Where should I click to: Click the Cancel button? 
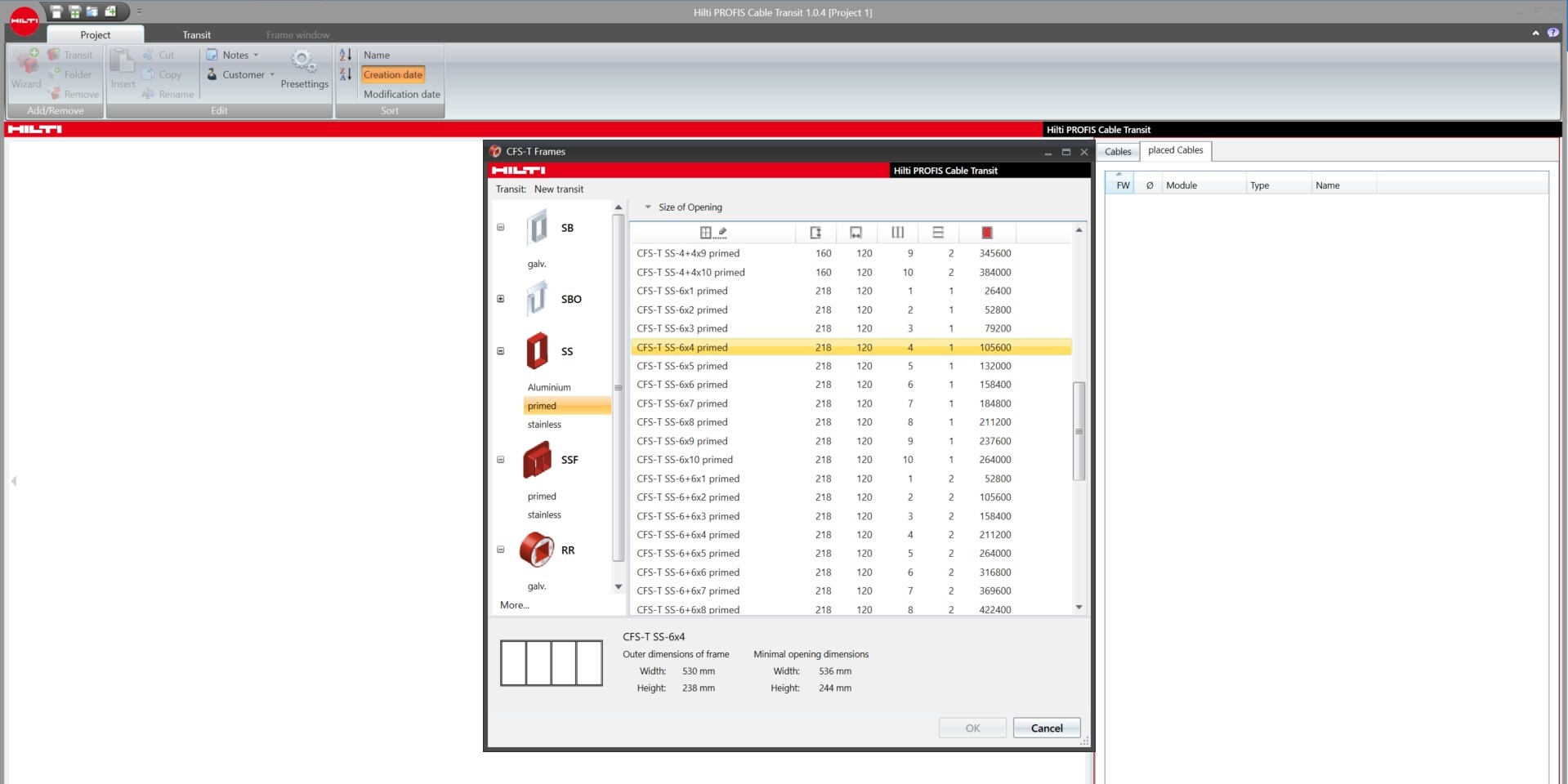coord(1046,728)
